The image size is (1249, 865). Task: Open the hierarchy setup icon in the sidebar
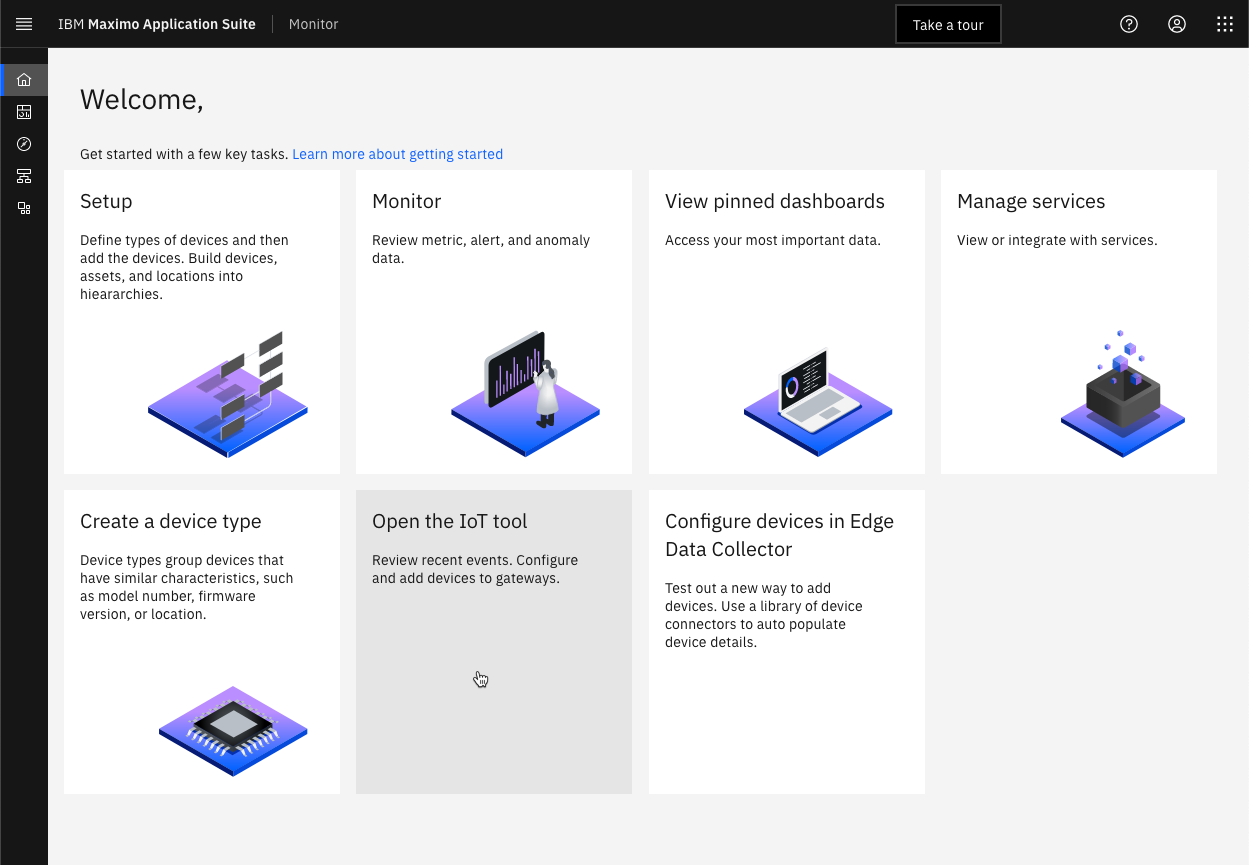[24, 176]
